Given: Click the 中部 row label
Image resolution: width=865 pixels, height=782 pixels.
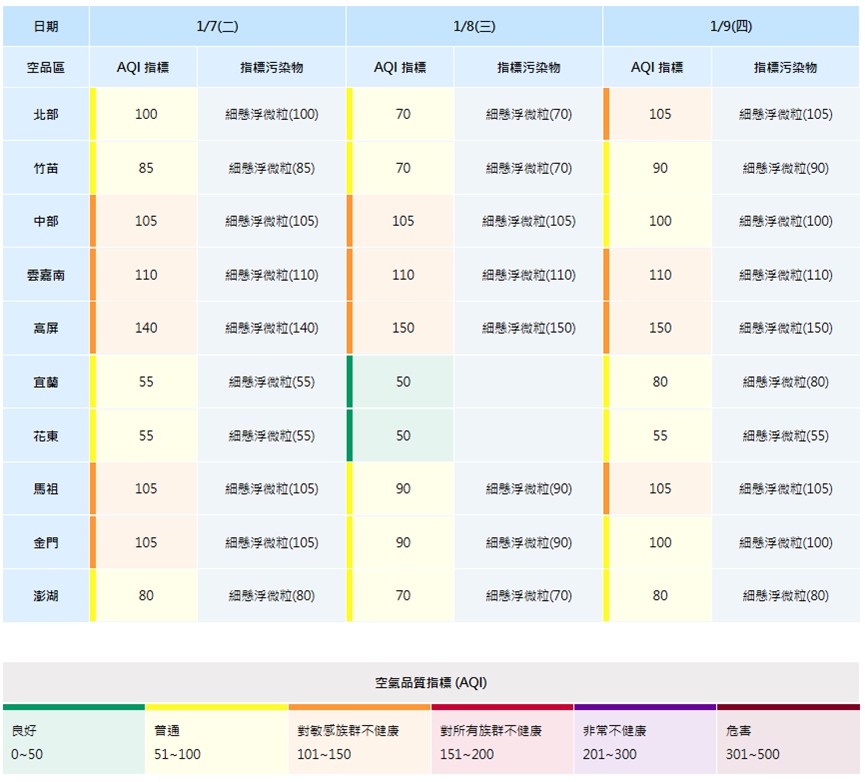Looking at the screenshot, I should tap(46, 221).
